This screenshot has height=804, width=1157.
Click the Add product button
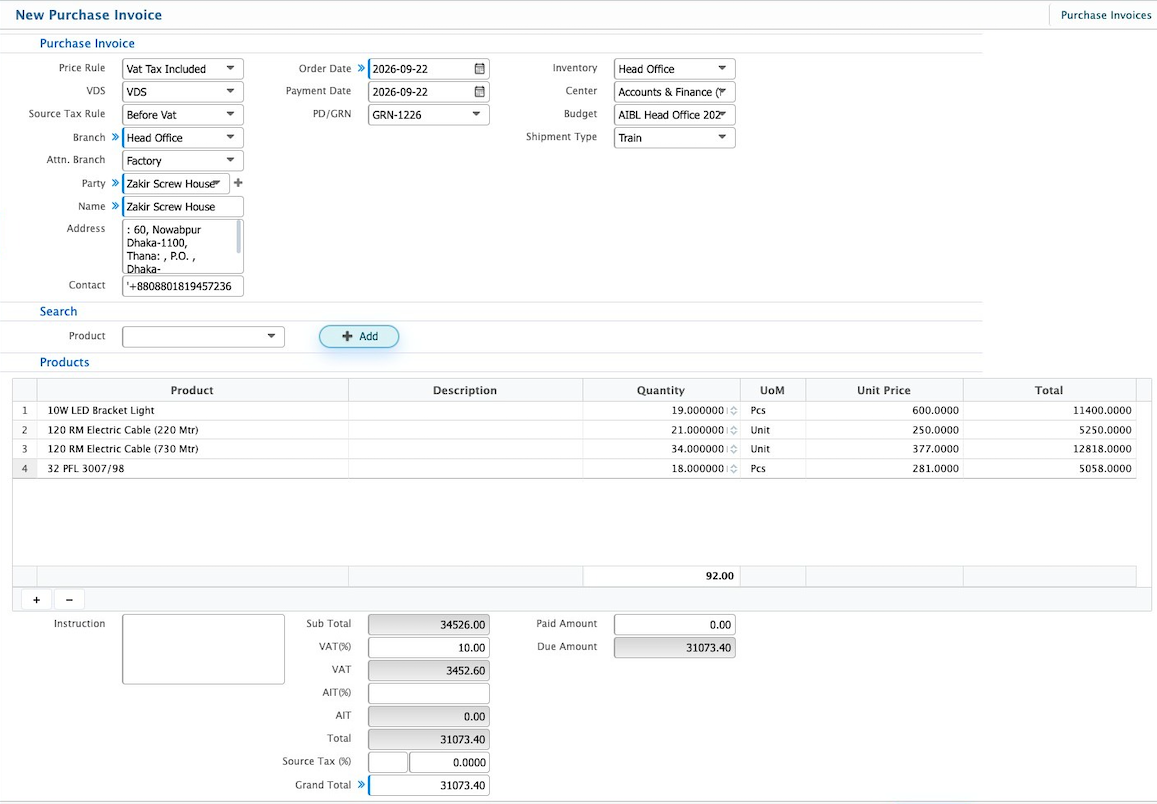[359, 336]
